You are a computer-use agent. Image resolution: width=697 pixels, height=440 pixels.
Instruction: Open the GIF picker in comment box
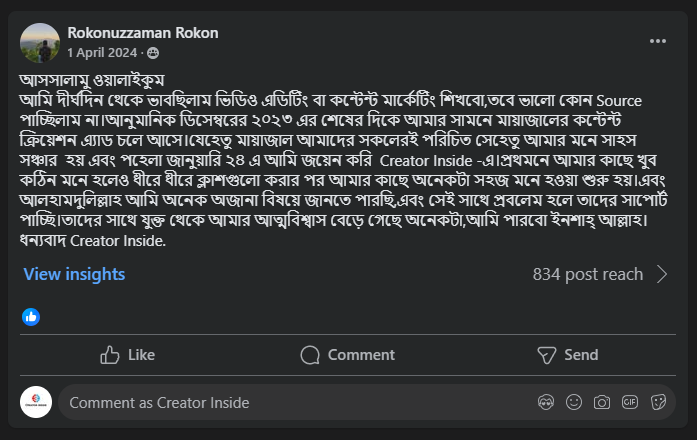[630, 402]
